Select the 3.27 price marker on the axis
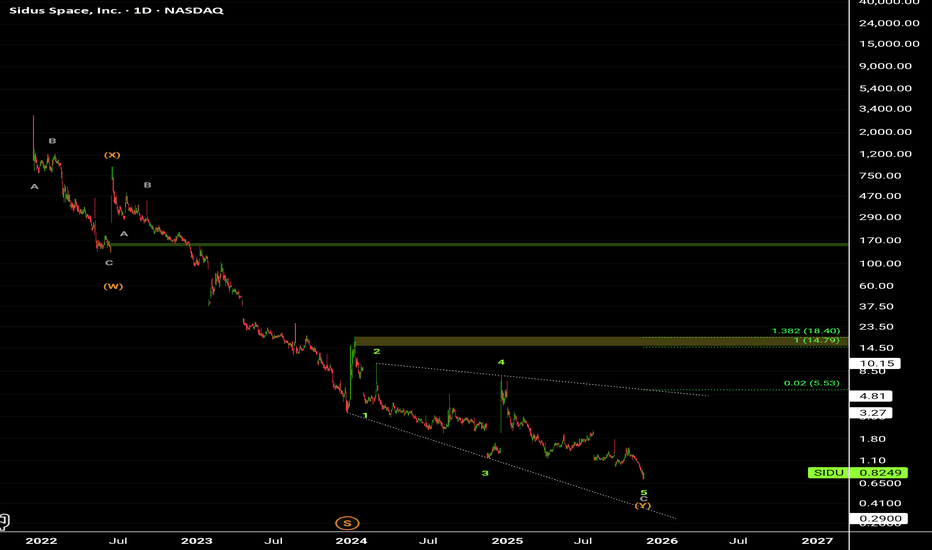Screen dimensions: 932x550 [x=871, y=413]
